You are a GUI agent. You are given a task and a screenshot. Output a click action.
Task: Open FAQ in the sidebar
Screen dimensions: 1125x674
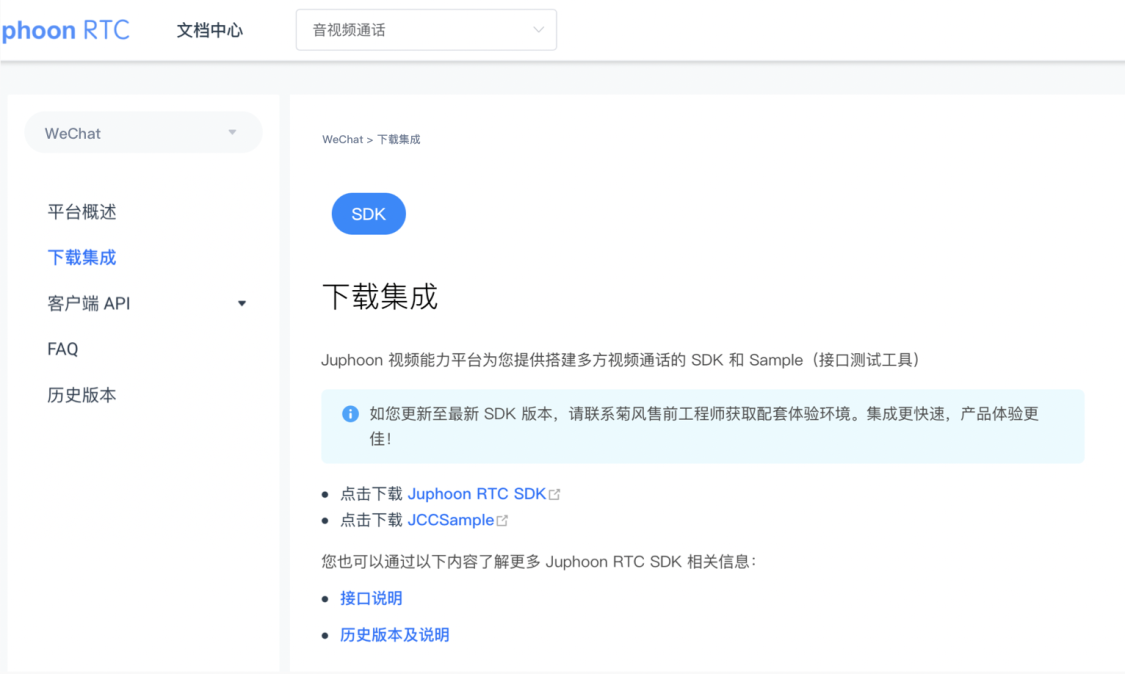point(62,350)
